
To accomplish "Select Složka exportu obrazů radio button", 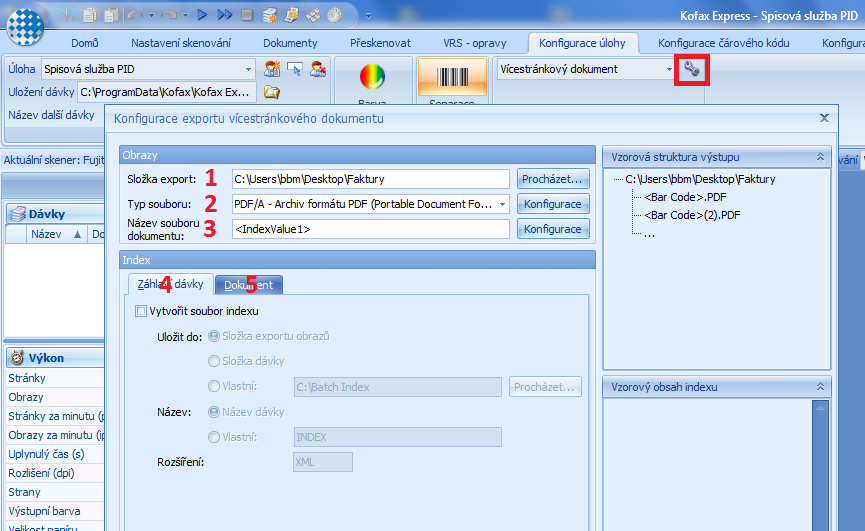I will pyautogui.click(x=213, y=336).
